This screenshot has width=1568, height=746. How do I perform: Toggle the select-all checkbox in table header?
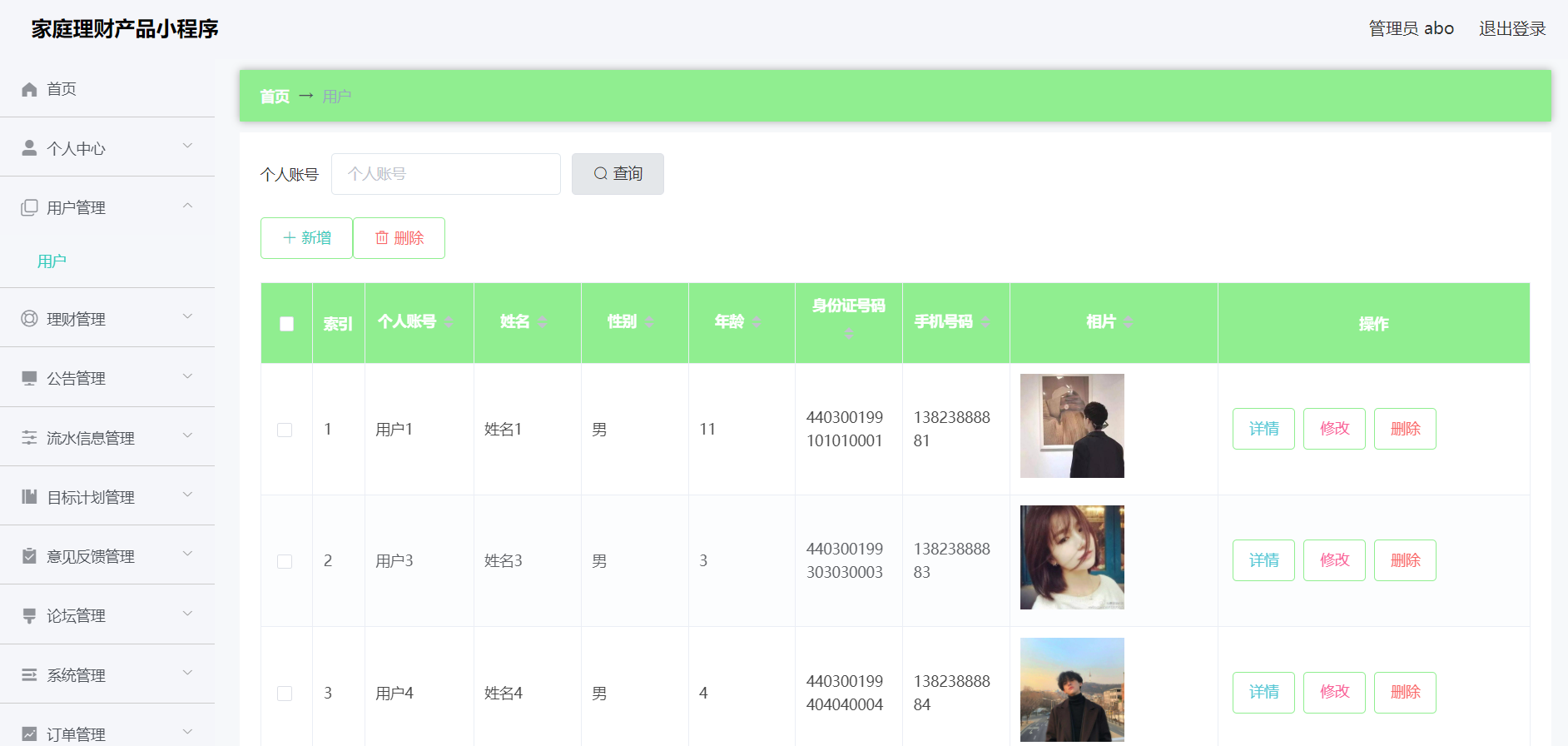coord(286,324)
